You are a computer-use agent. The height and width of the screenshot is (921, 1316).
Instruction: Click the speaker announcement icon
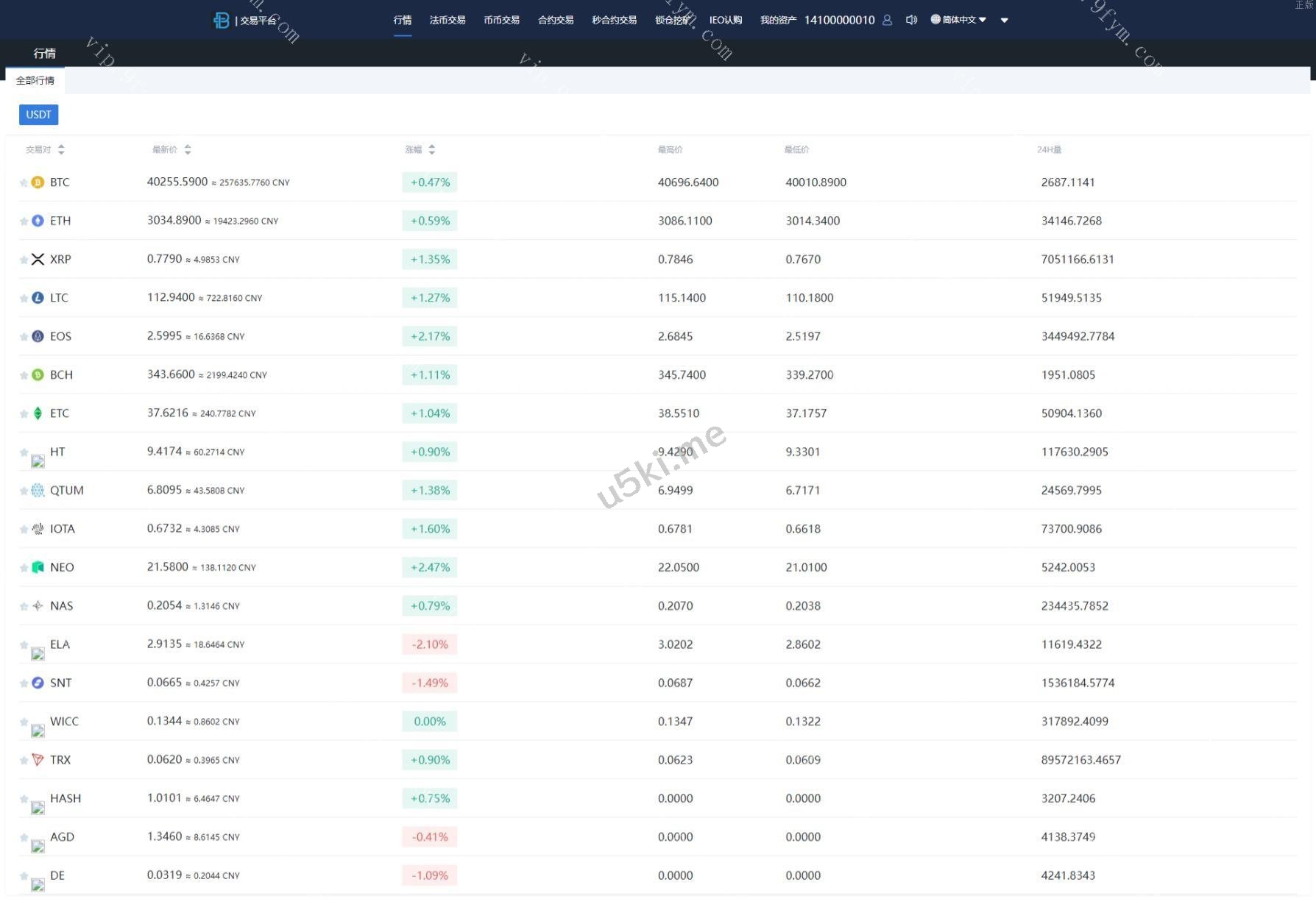click(x=911, y=20)
